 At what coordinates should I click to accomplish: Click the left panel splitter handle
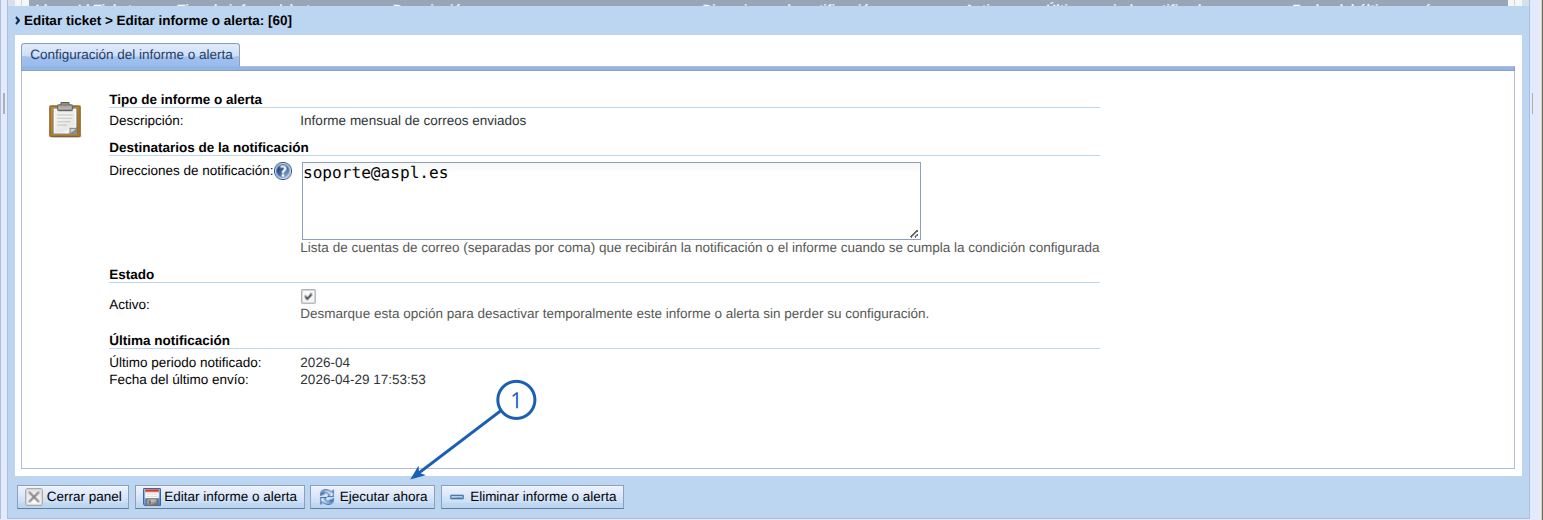[x=5, y=103]
